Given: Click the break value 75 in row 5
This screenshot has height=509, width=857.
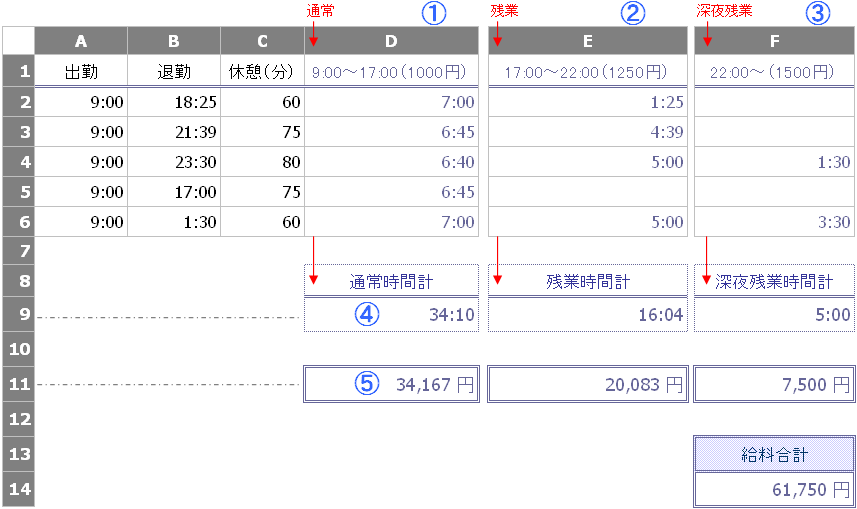Looking at the screenshot, I should tap(262, 192).
